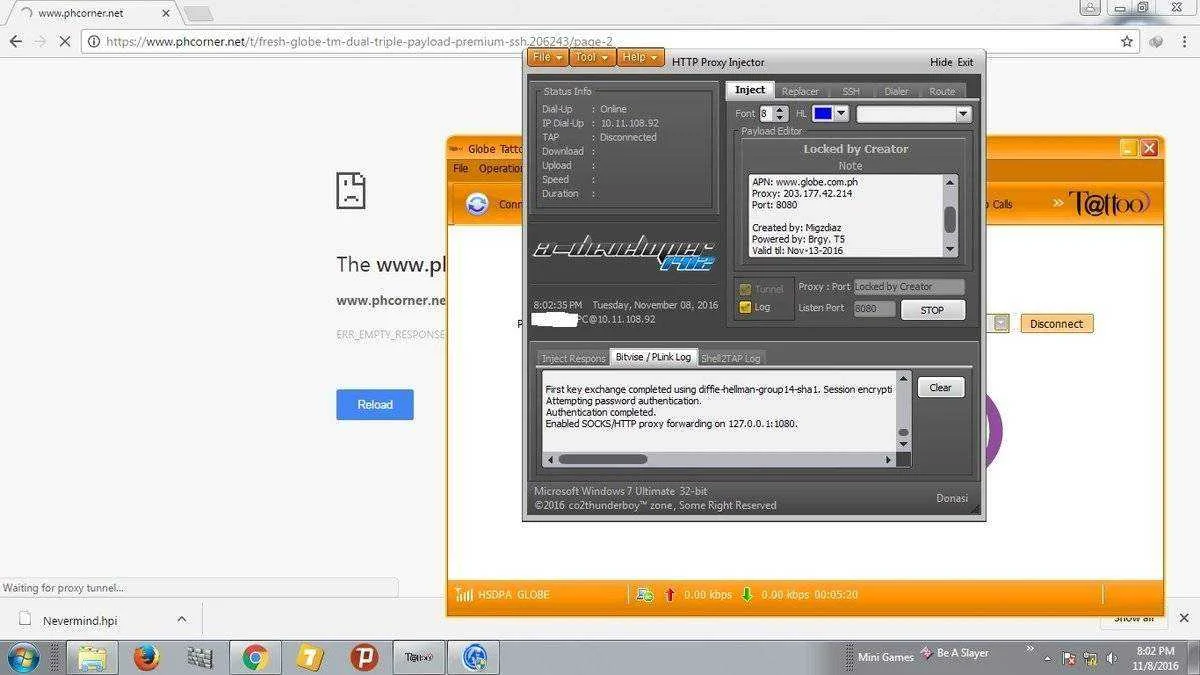Minimize the Globe Tattoo window
The width and height of the screenshot is (1200, 675).
pos(1128,148)
